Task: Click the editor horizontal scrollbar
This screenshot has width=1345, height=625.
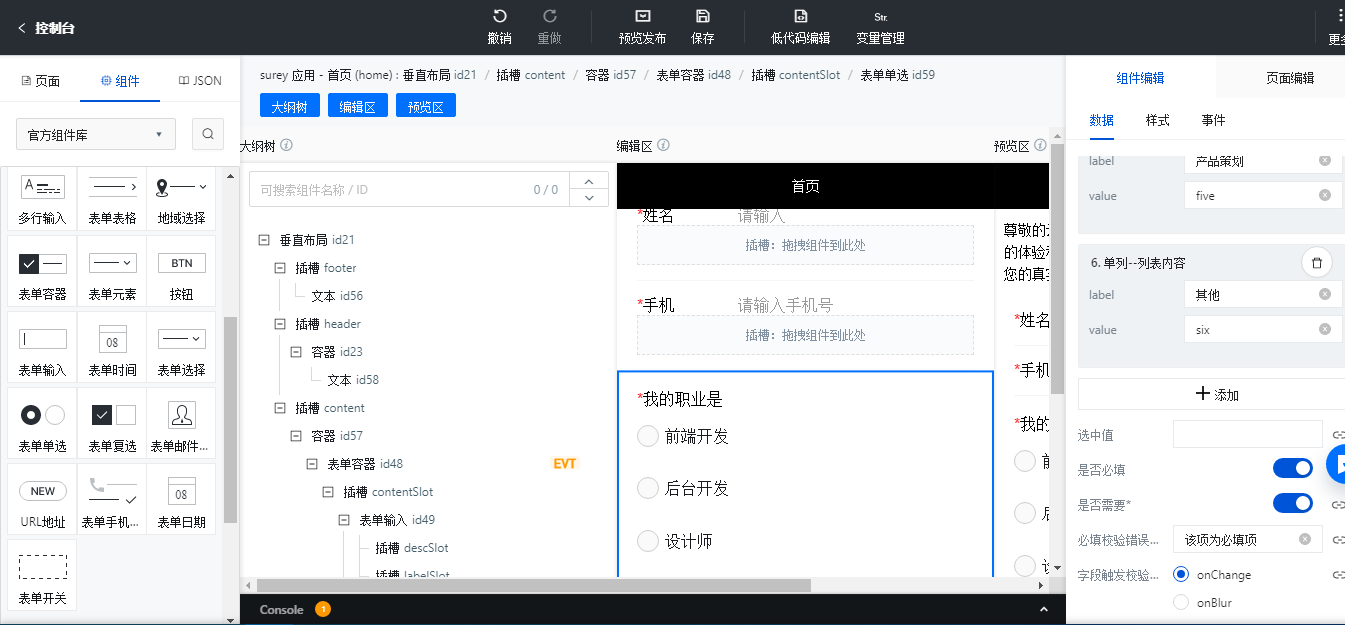Action: tap(534, 585)
